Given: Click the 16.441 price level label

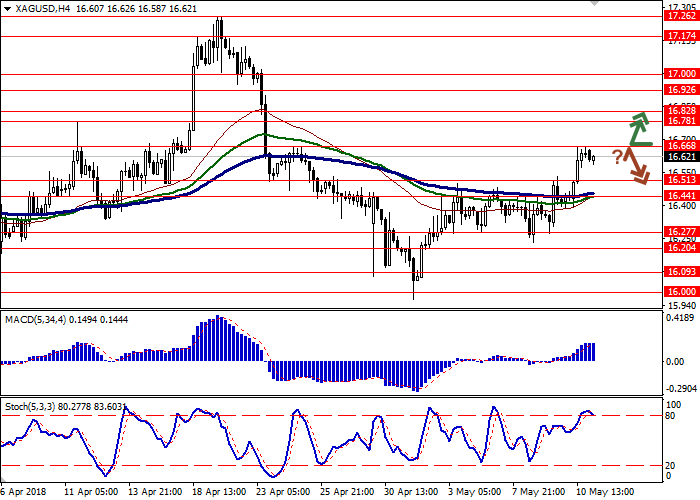Looking at the screenshot, I should point(681,196).
